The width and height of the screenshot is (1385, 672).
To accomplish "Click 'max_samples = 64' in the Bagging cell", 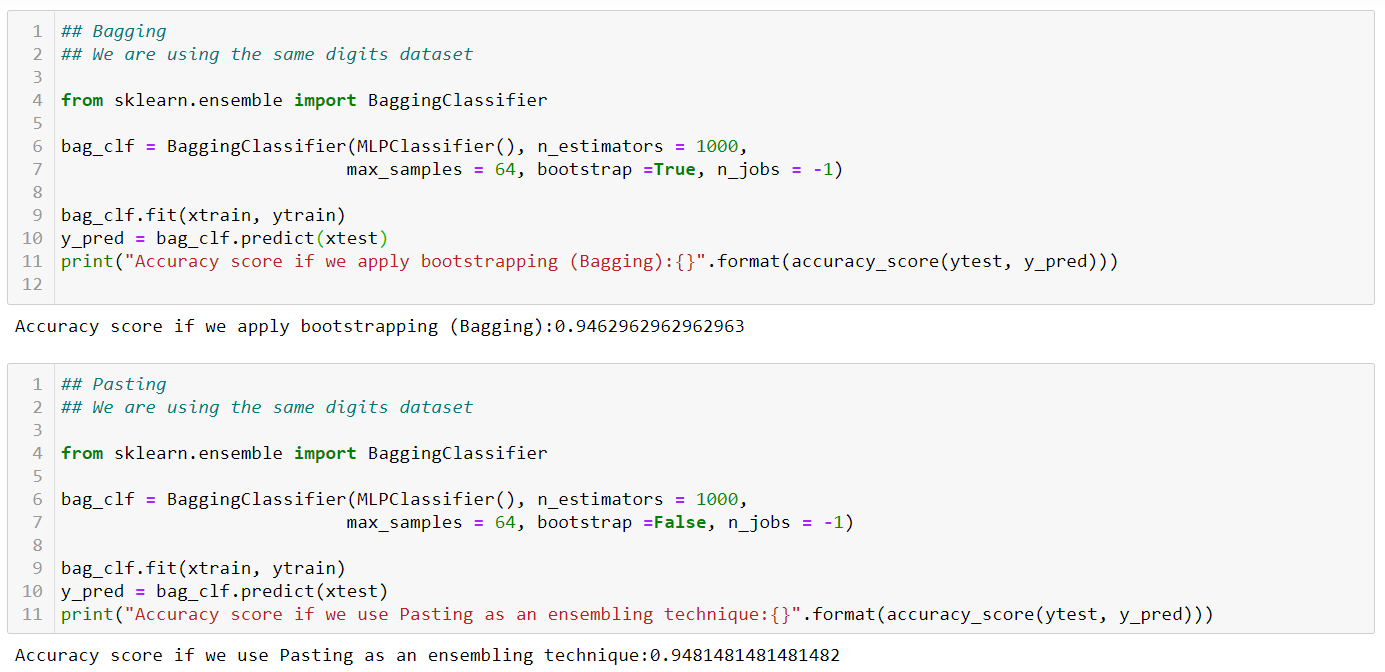I will [431, 169].
